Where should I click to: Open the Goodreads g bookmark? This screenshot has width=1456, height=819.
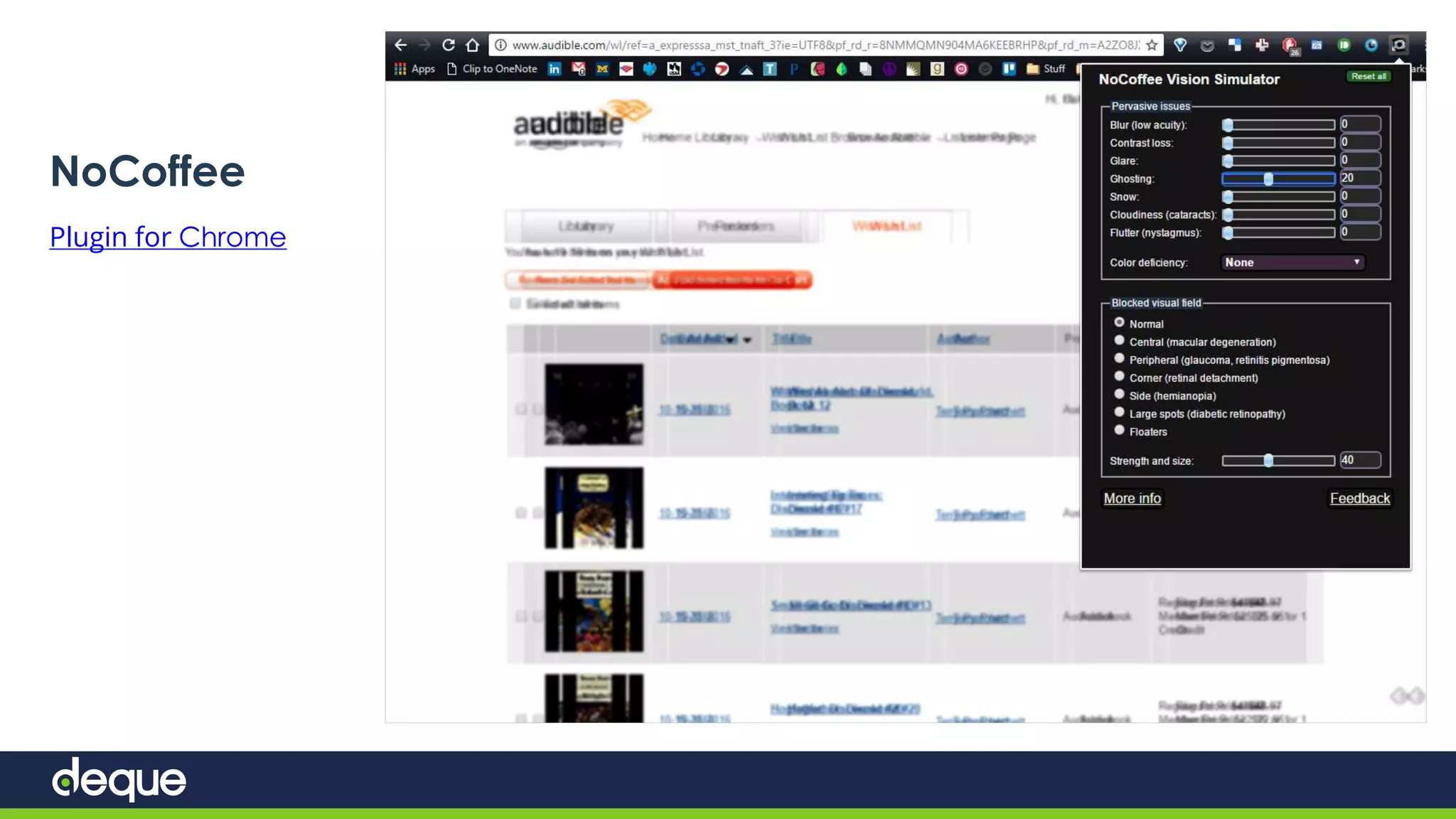click(x=938, y=69)
